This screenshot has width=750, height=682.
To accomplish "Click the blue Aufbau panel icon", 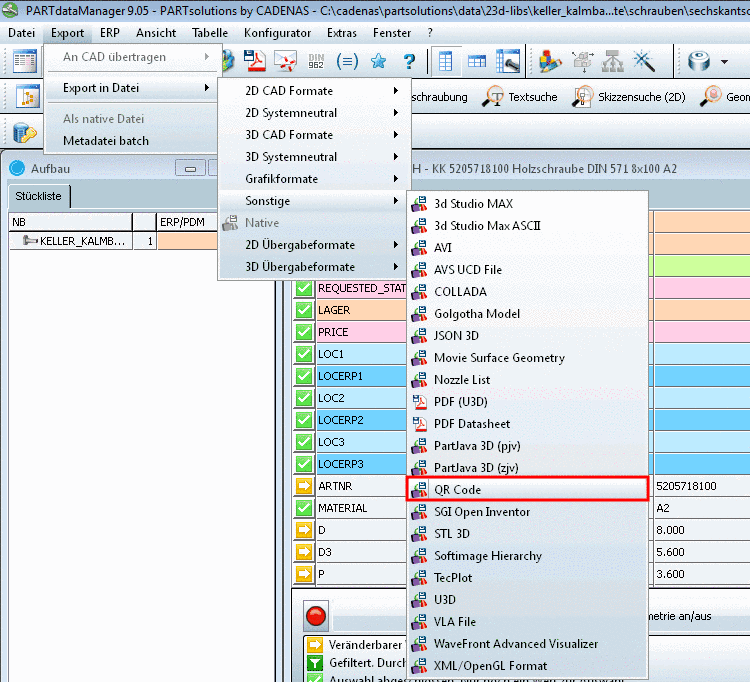I will click(17, 168).
